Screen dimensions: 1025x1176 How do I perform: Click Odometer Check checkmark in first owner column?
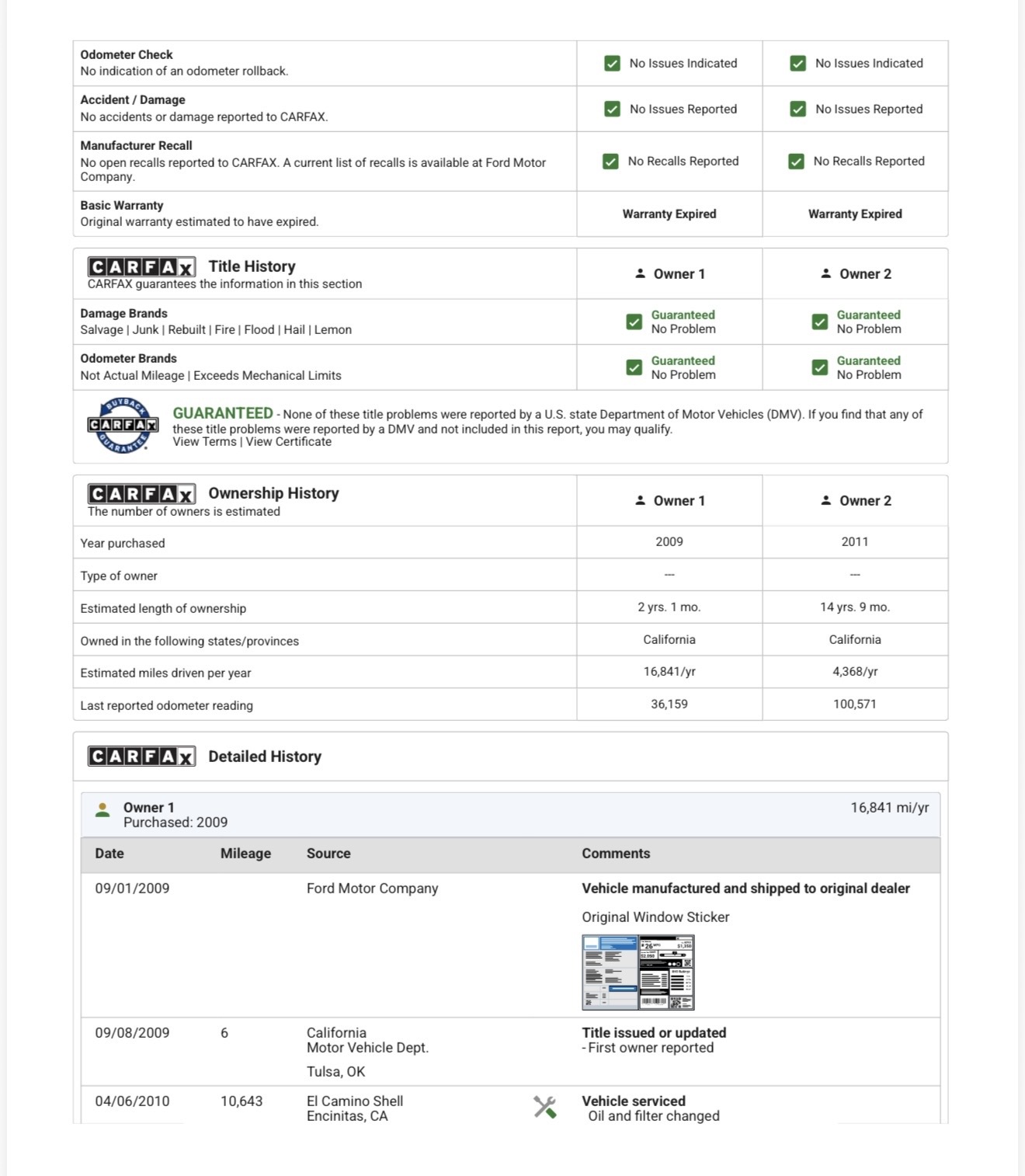point(613,64)
